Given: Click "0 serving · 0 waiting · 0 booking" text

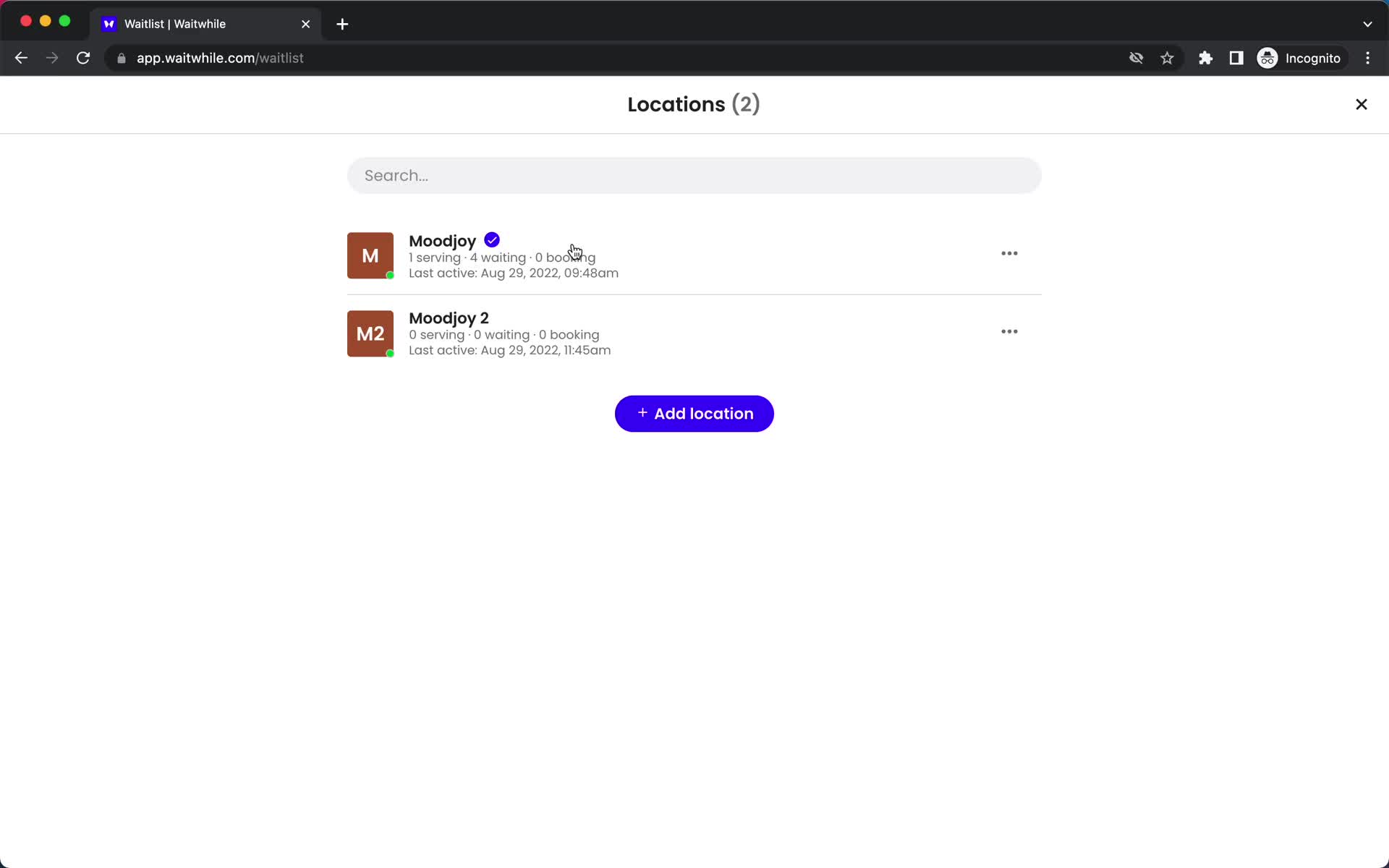Looking at the screenshot, I should click(504, 335).
